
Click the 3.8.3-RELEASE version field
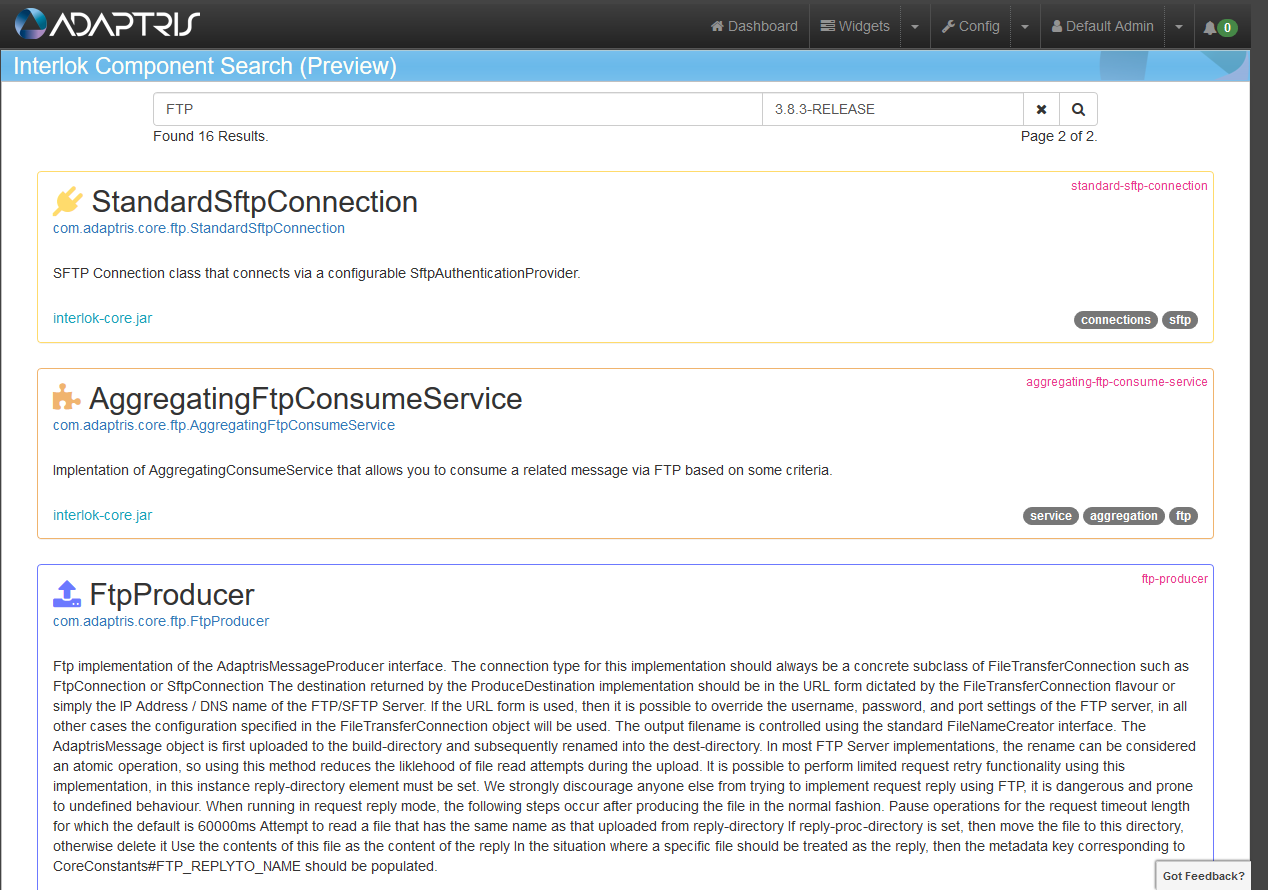(893, 109)
